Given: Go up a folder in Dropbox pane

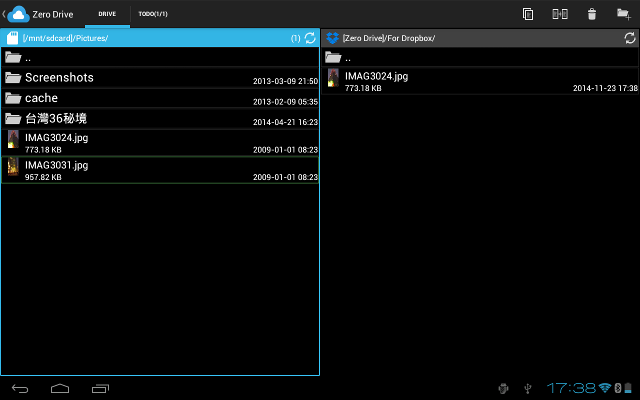Looking at the screenshot, I should 480,57.
